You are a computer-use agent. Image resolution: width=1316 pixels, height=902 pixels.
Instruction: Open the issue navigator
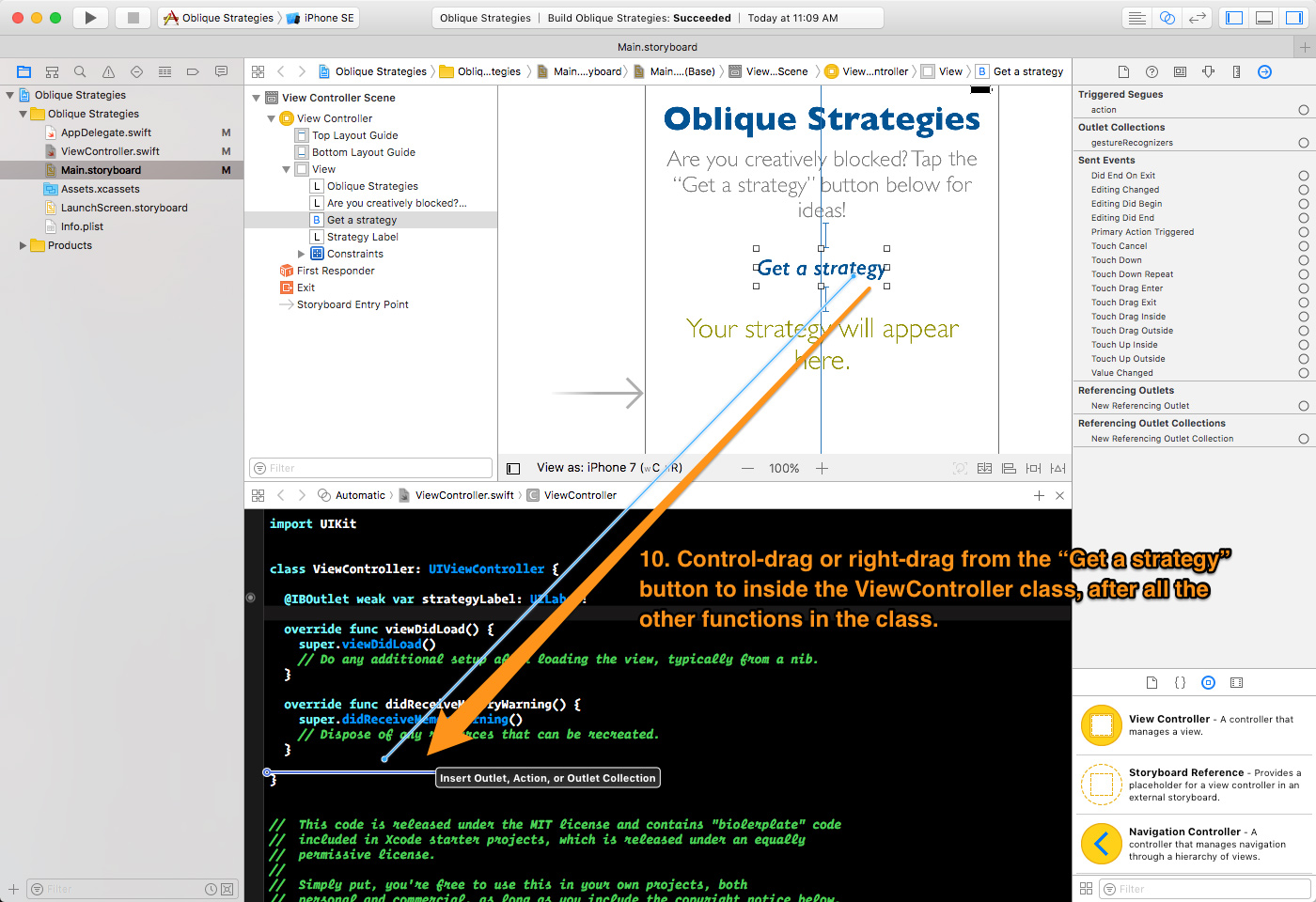click(x=108, y=71)
